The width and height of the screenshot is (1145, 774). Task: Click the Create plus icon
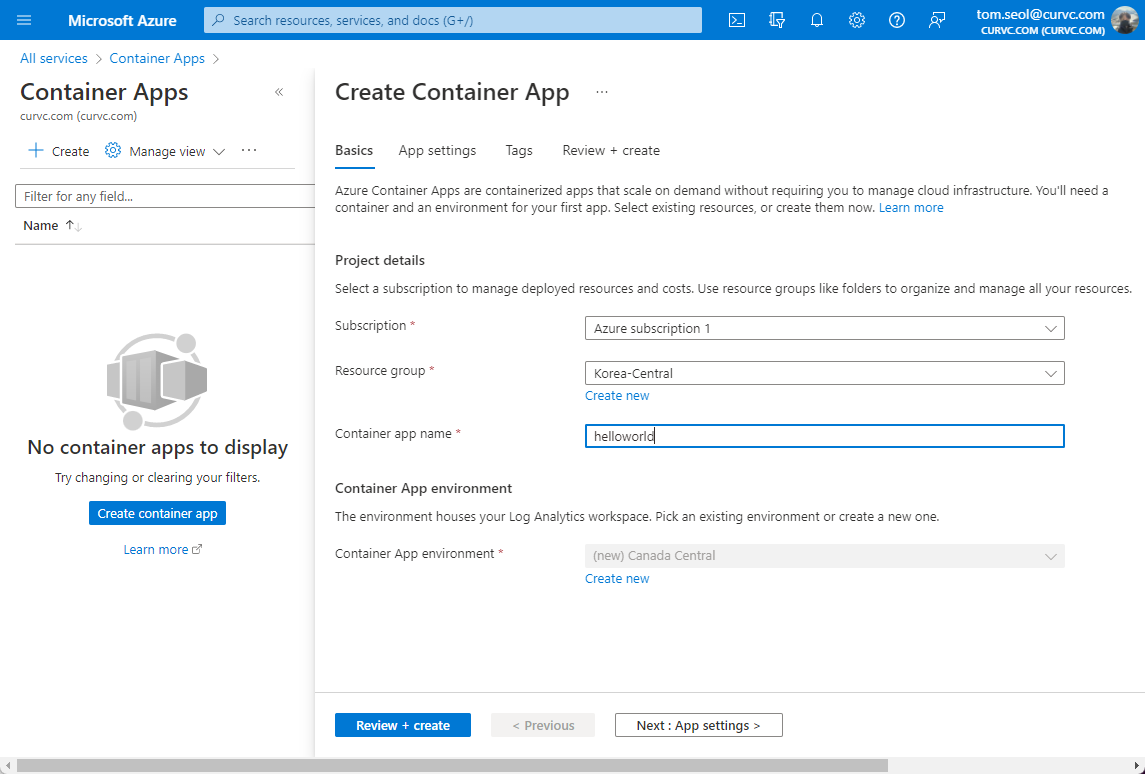pos(36,150)
